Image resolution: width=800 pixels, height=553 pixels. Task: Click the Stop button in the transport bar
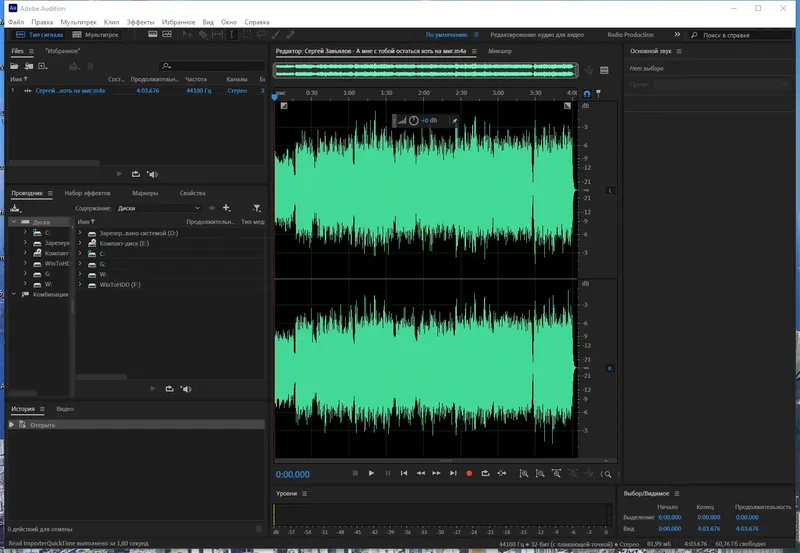tap(355, 473)
